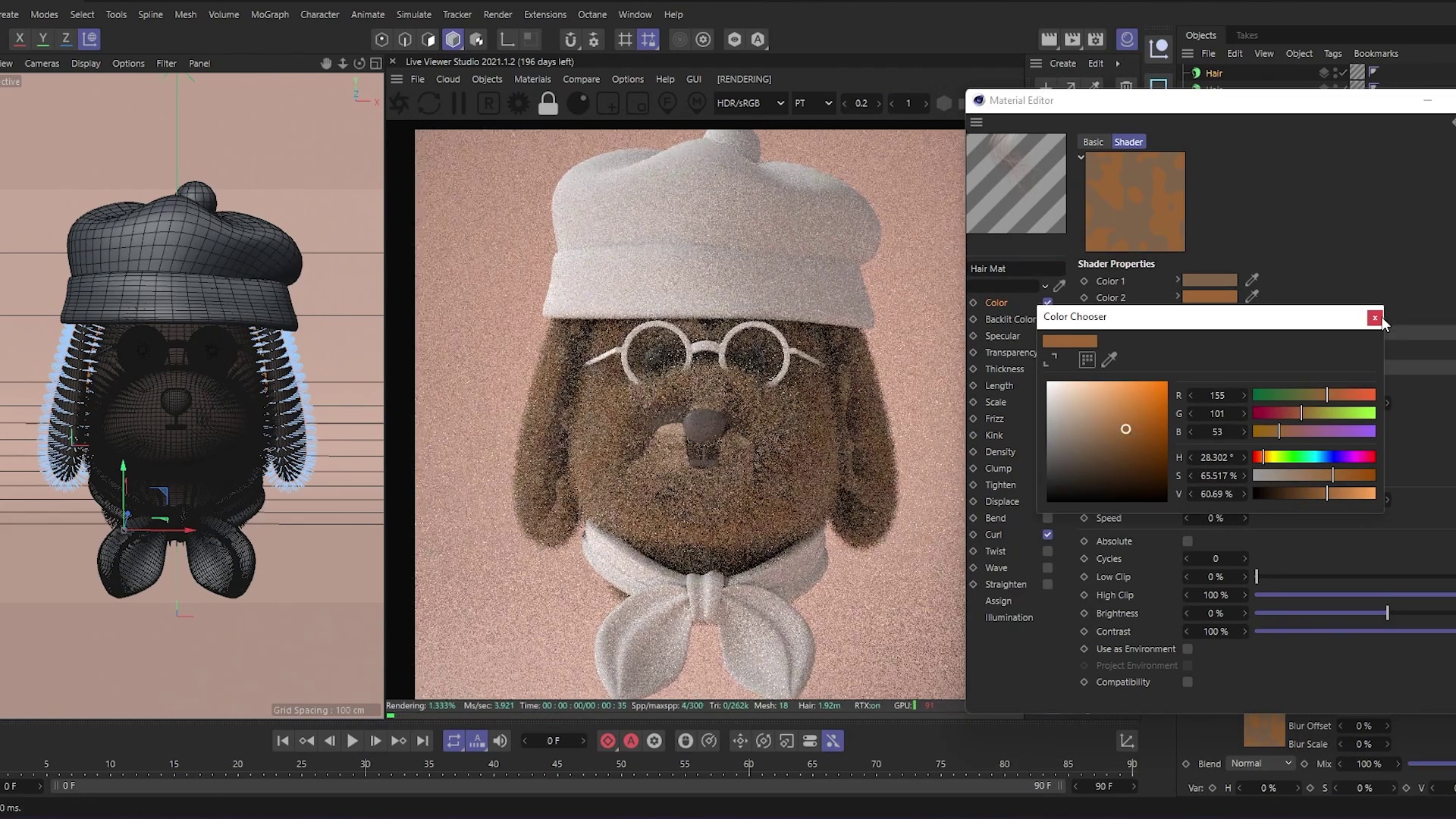This screenshot has height=819, width=1456.
Task: Open Live Viewer Materials menu
Action: [x=532, y=79]
